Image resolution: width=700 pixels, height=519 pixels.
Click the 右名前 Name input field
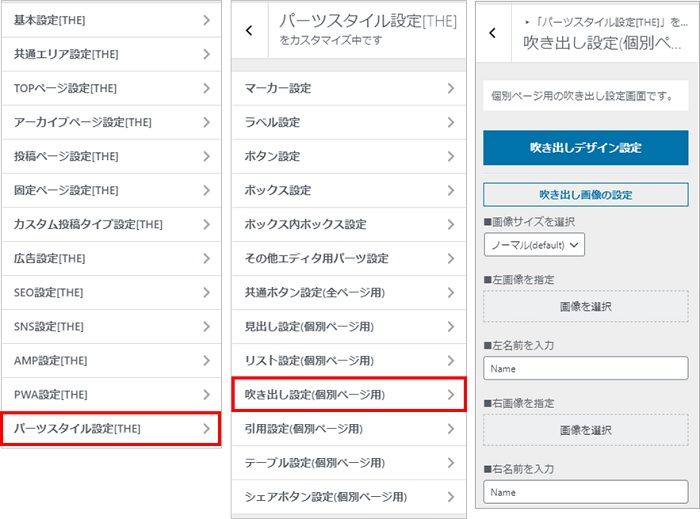[585, 492]
